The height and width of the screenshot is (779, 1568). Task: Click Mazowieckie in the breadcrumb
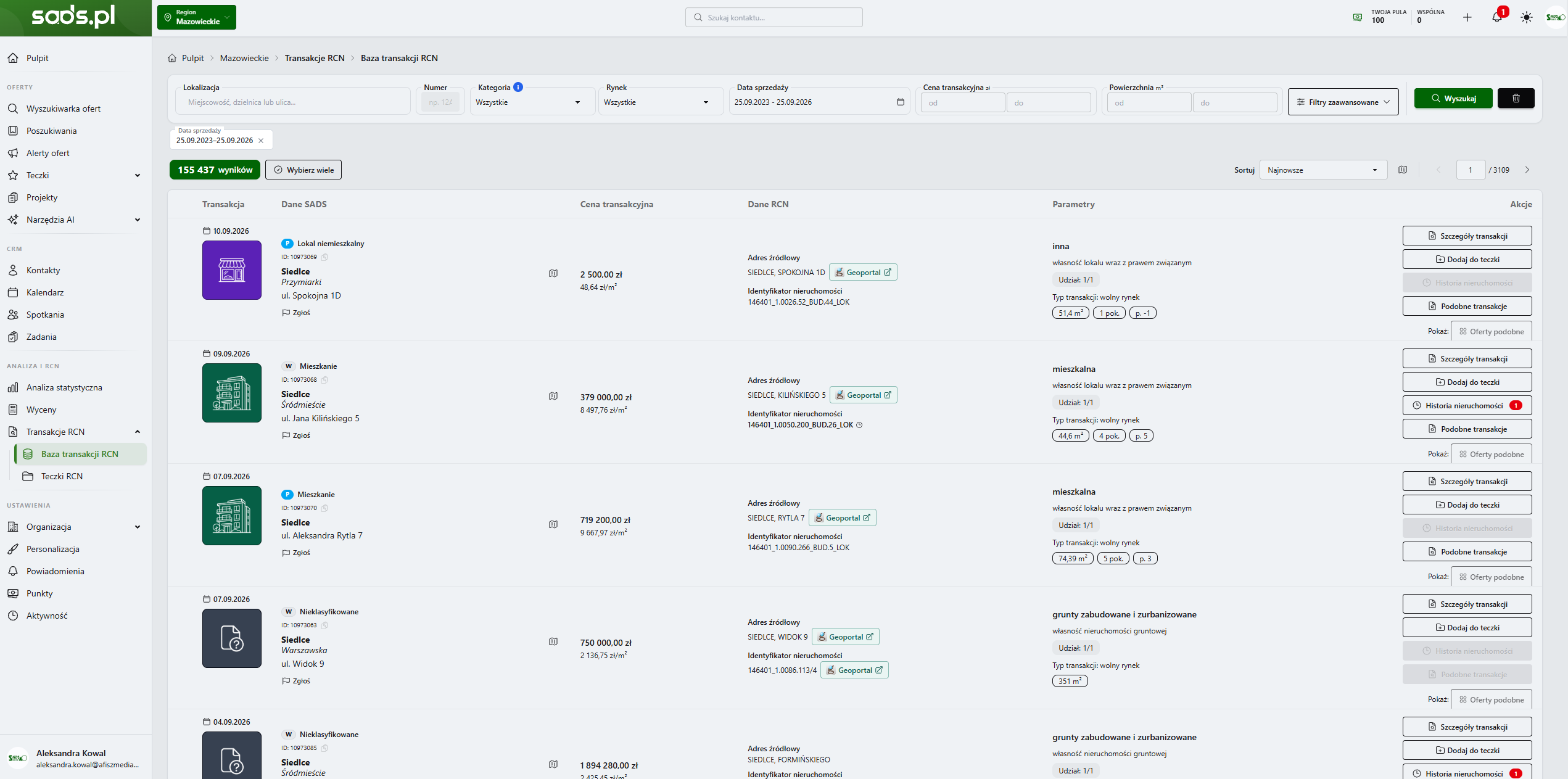tap(244, 58)
